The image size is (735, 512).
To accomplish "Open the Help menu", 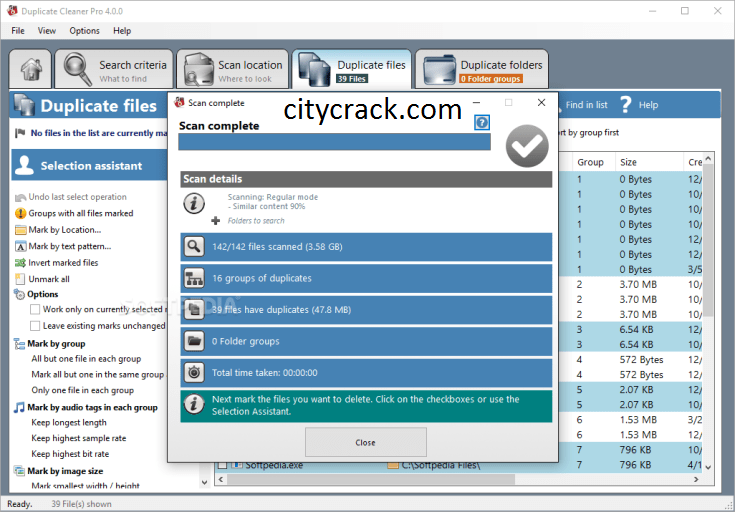I will (x=122, y=30).
